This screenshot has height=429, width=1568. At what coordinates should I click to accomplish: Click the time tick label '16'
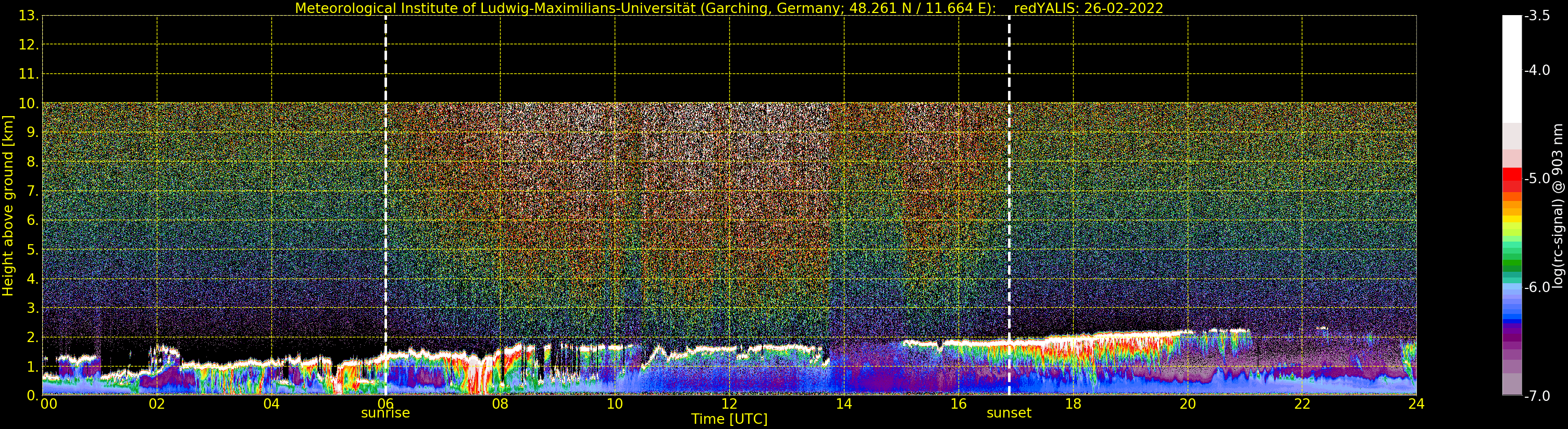[958, 404]
